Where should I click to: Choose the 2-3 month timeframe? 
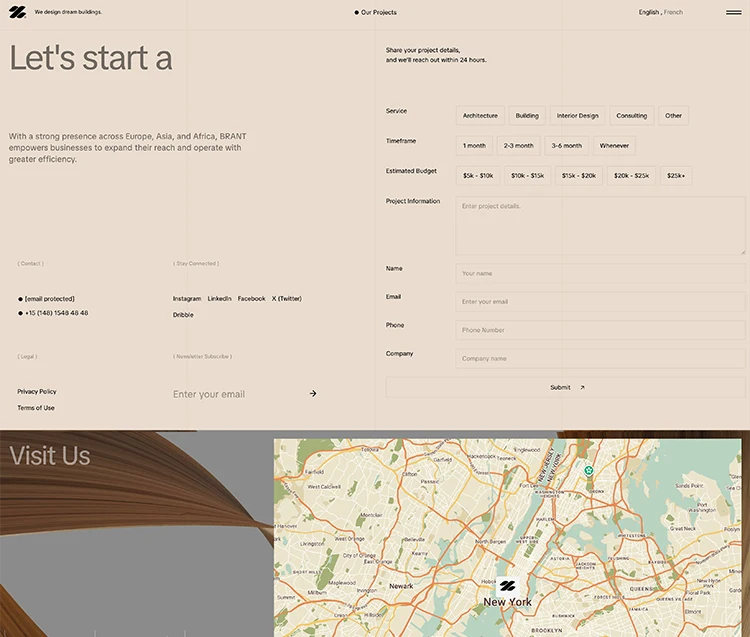tap(518, 146)
